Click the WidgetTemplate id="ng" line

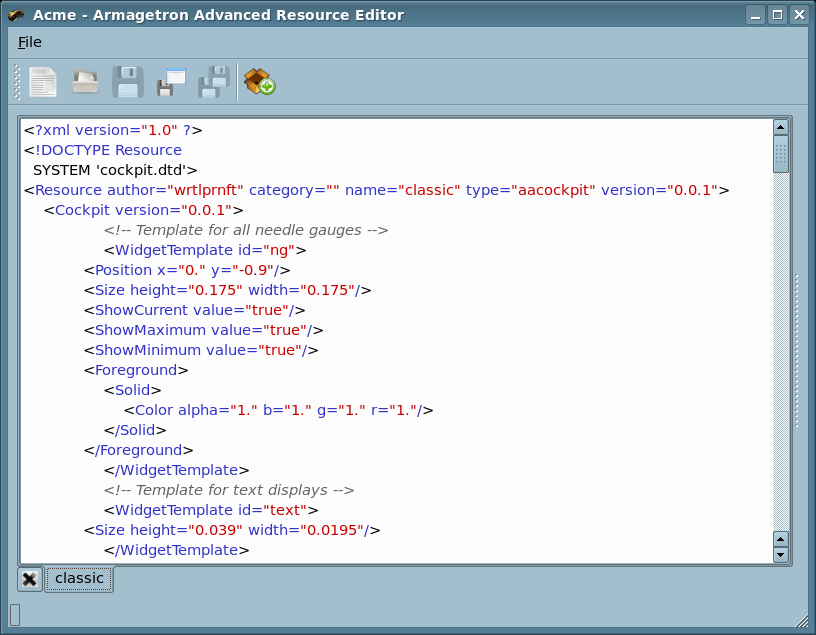point(205,250)
